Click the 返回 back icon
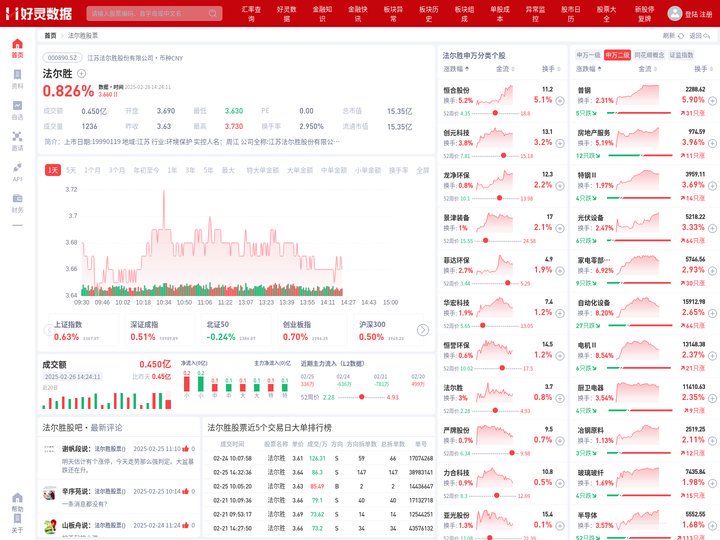The height and width of the screenshot is (540, 720). tap(707, 35)
